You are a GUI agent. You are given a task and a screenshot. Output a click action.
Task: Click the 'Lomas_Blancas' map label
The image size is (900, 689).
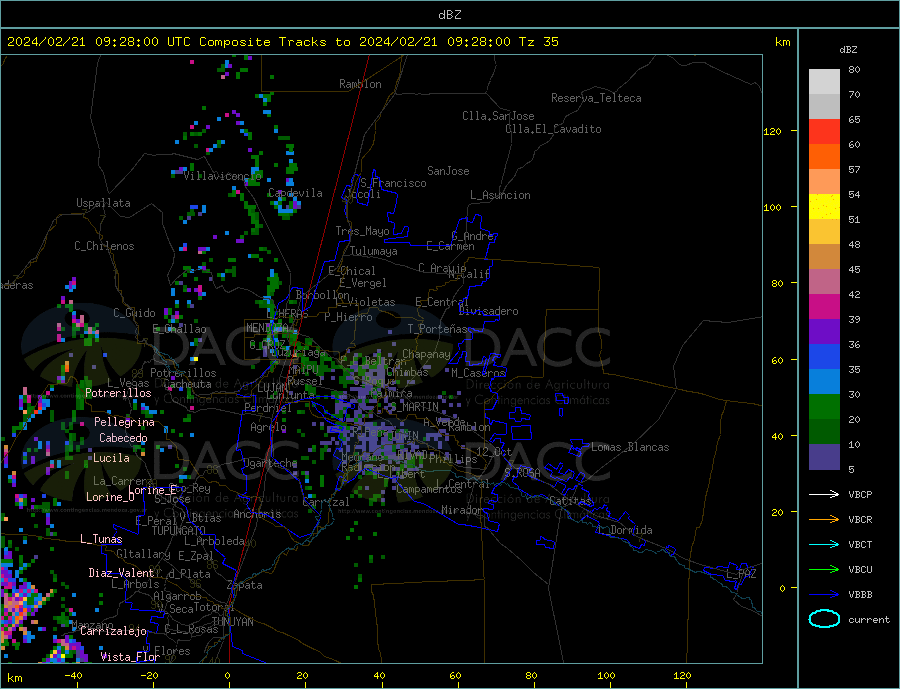(x=630, y=447)
